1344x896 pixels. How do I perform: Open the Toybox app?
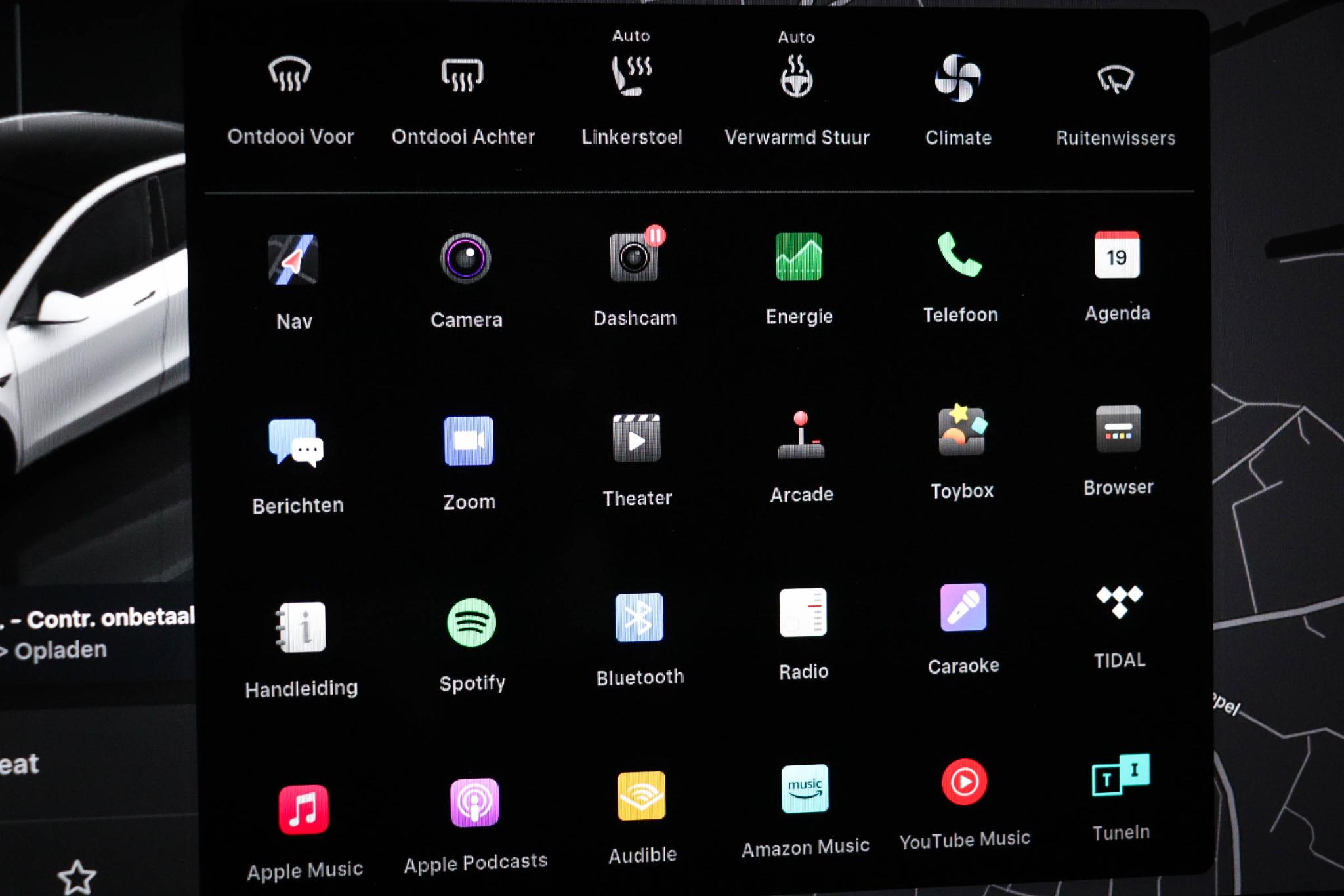(961, 431)
